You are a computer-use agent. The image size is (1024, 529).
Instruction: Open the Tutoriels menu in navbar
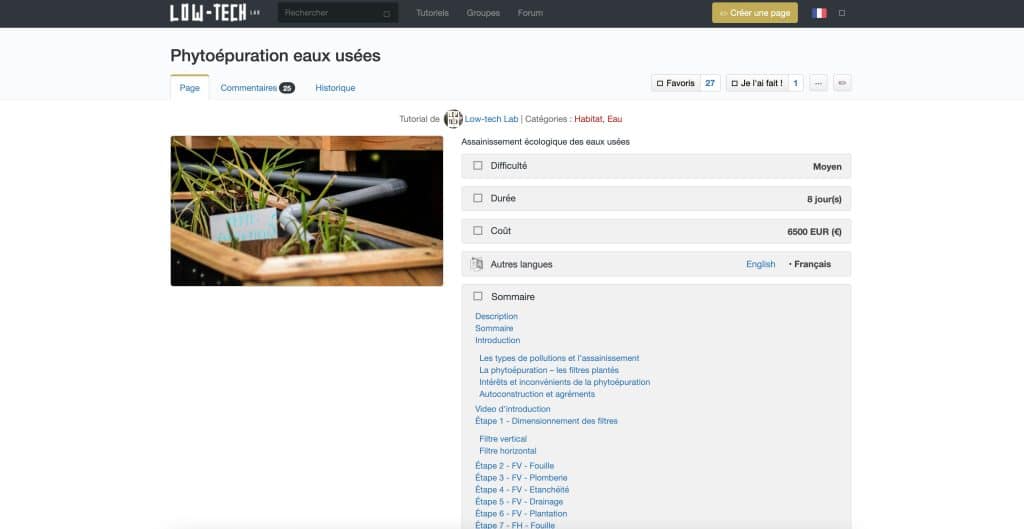pos(432,13)
